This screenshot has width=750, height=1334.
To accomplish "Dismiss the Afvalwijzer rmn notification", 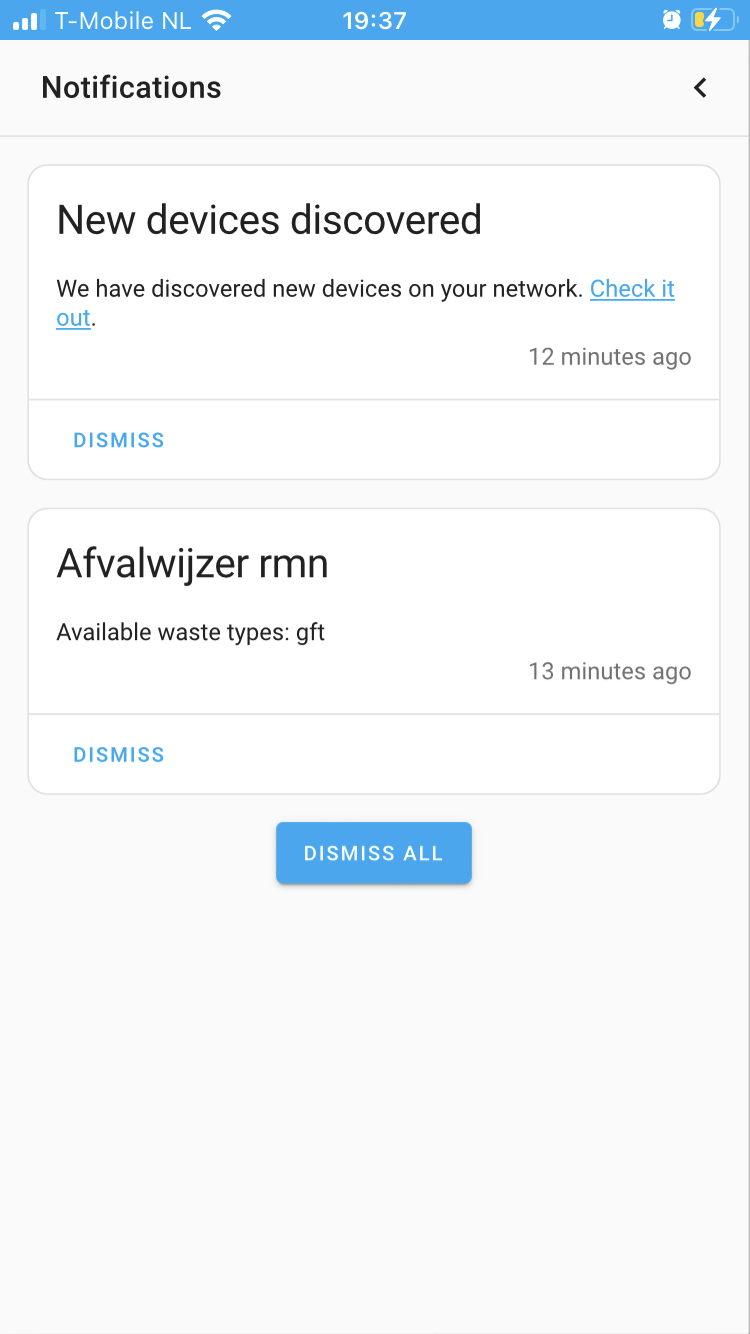I will [x=118, y=754].
